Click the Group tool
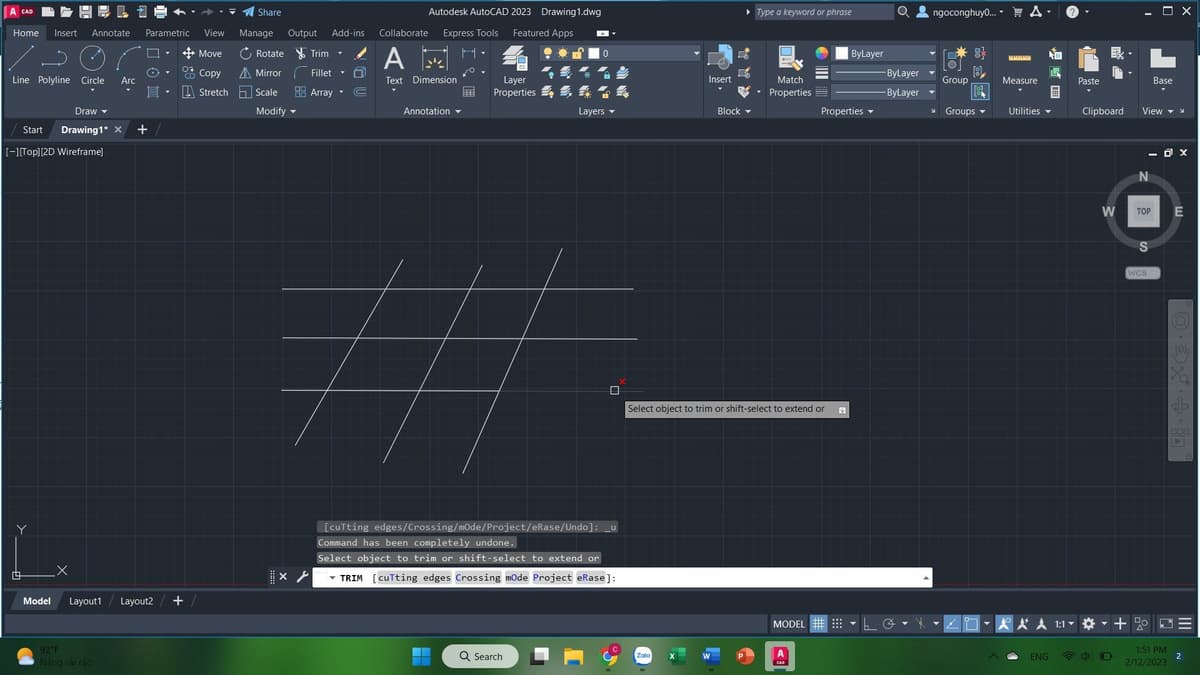 coord(955,66)
